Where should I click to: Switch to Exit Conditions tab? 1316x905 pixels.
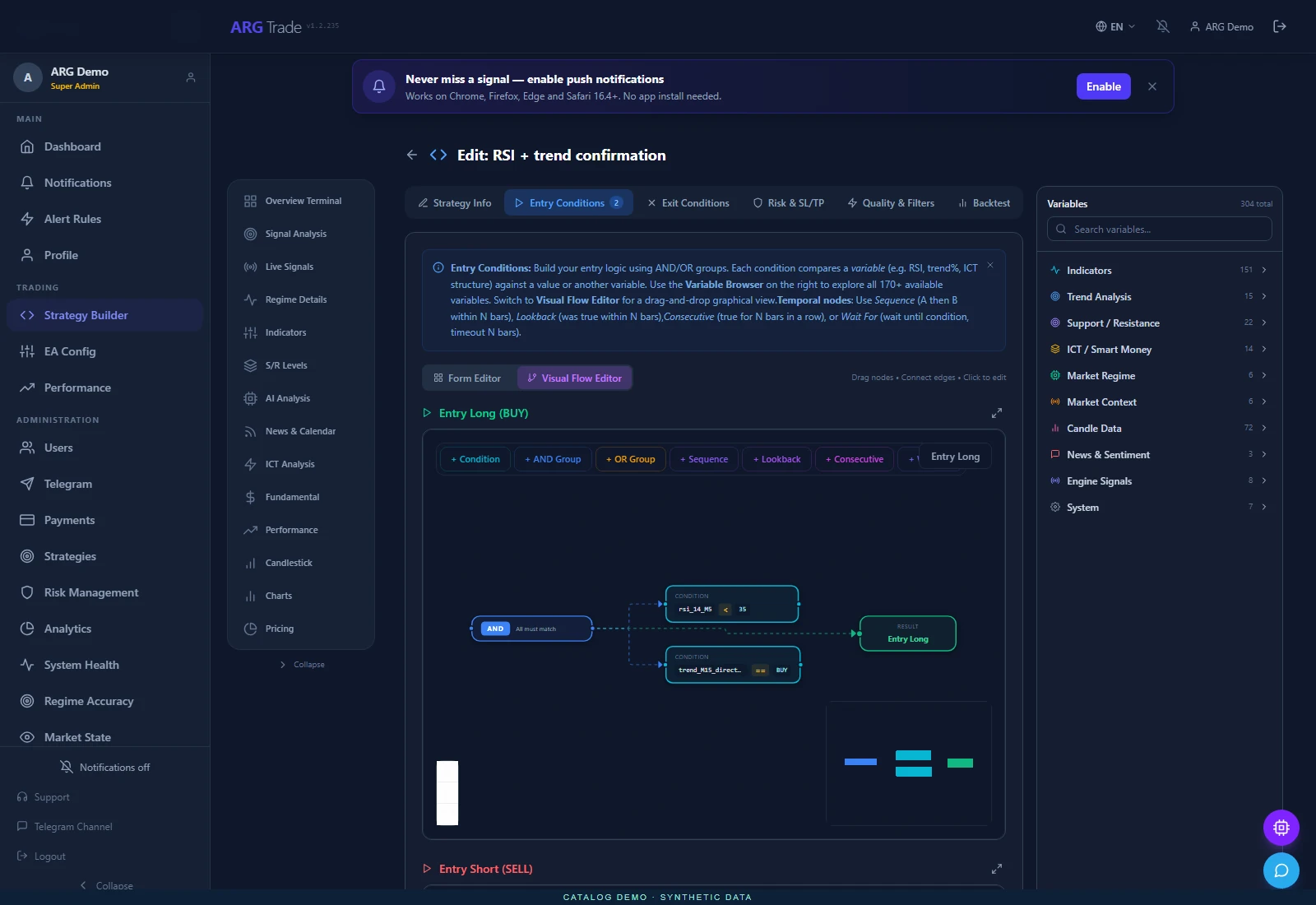point(688,203)
